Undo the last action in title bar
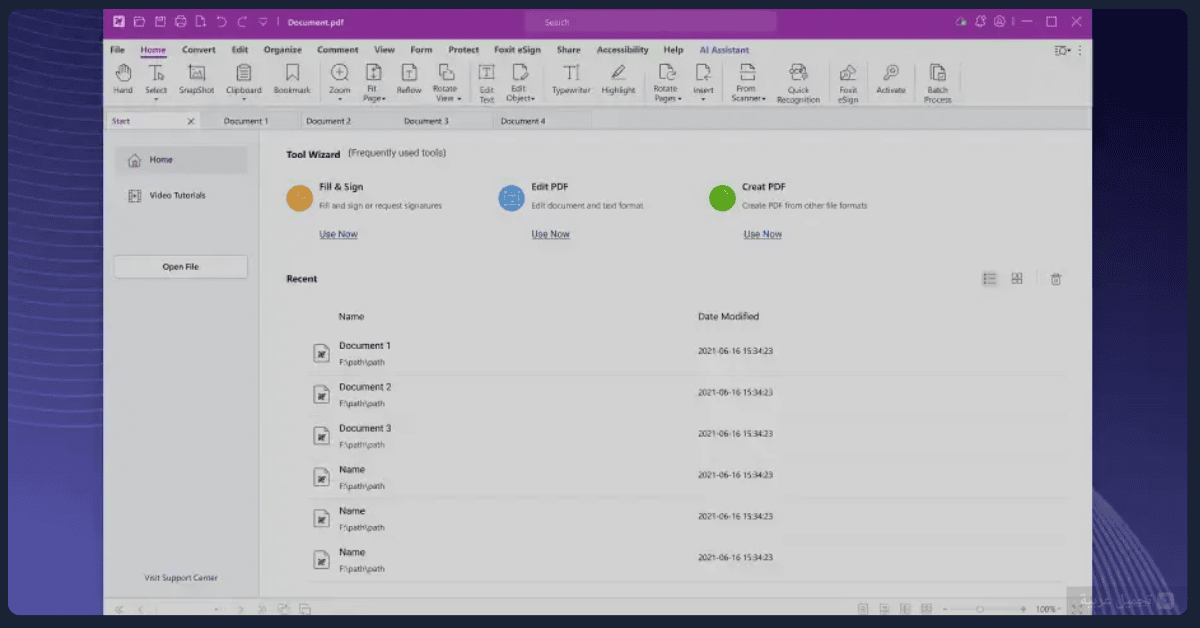 tap(221, 21)
